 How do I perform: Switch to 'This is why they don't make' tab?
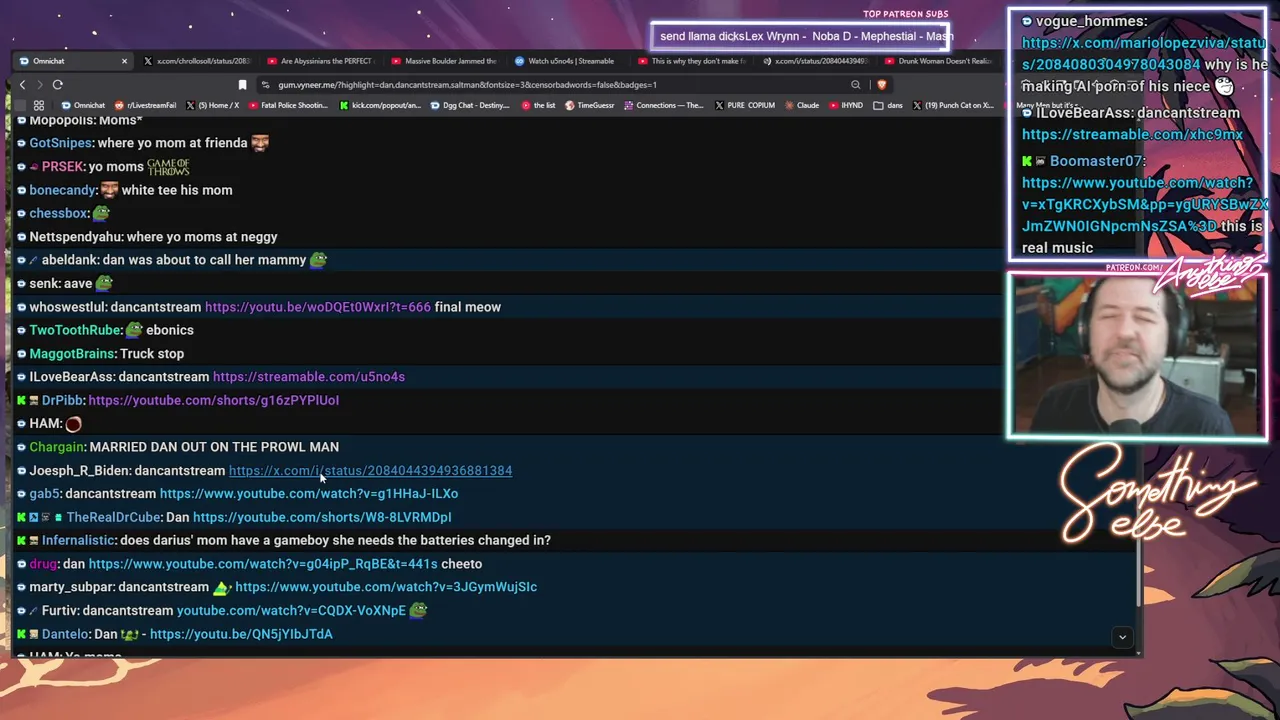[692, 61]
